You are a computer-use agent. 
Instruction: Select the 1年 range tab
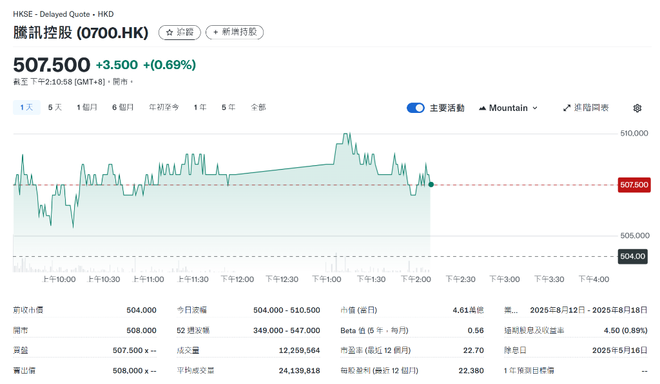[200, 107]
